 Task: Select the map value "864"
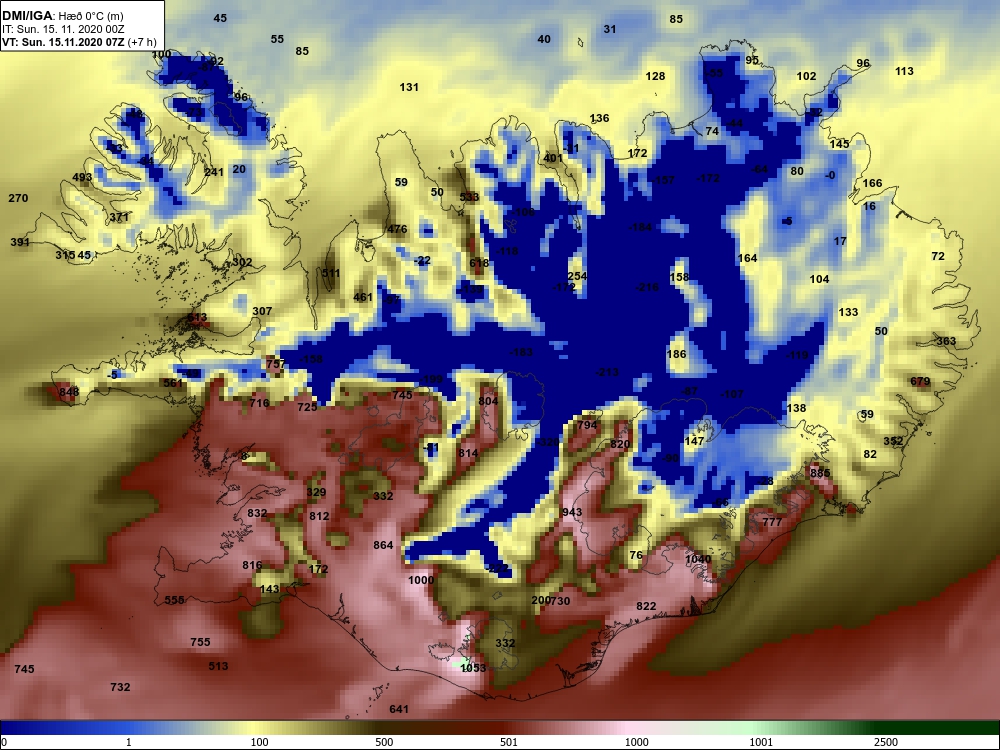383,545
